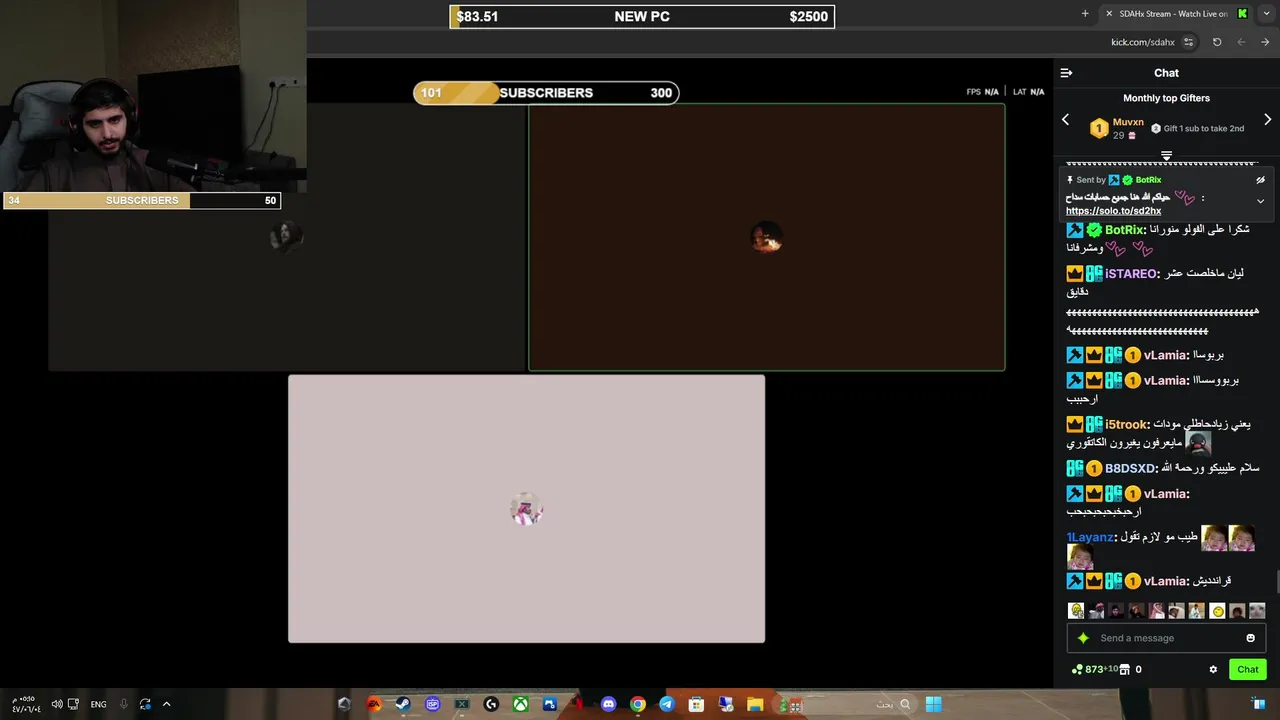Insert the first yellow emote in quick row
1280x720 pixels.
pyautogui.click(x=1076, y=611)
